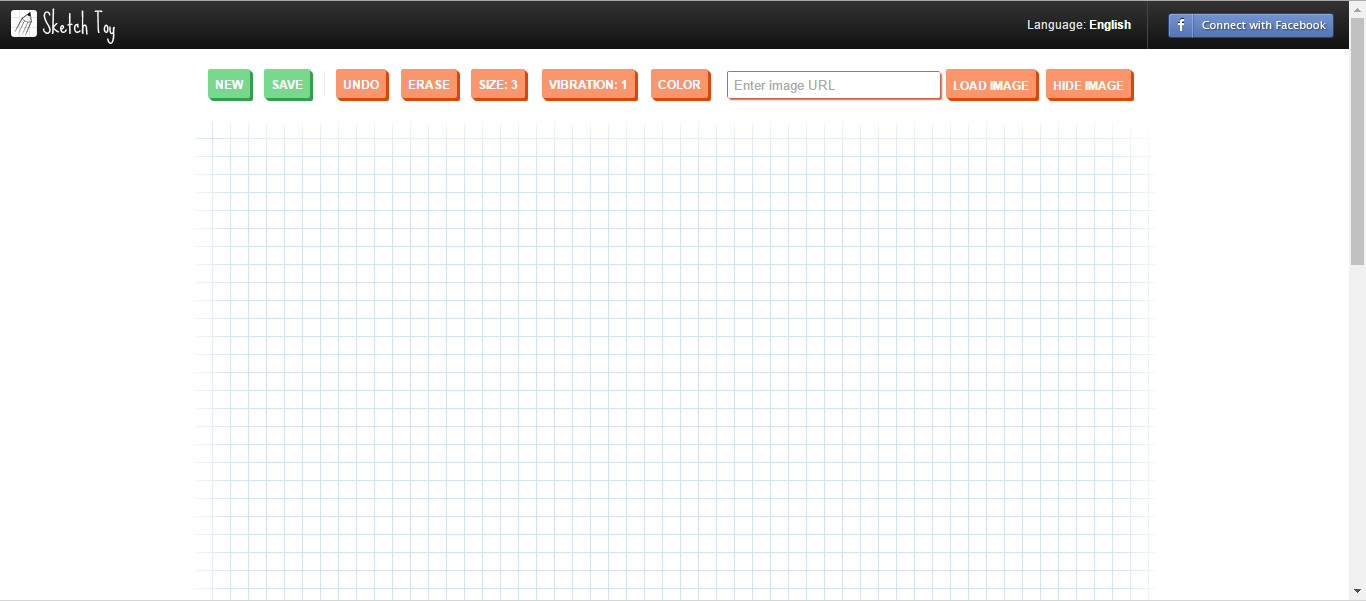This screenshot has height=601, width=1366.
Task: Click on the grid drawing canvas
Action: [x=672, y=360]
